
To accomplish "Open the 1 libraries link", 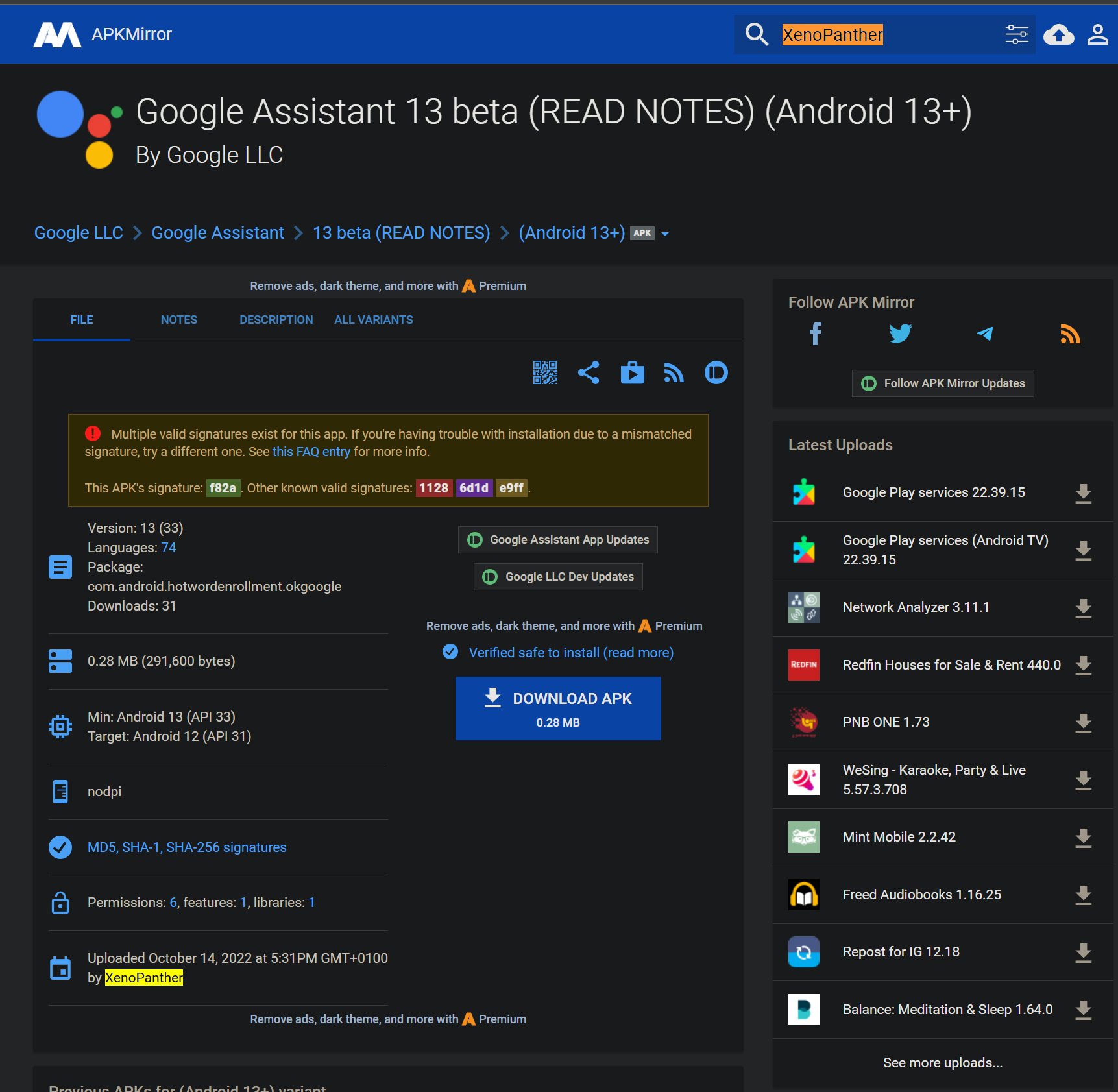I will 311,903.
